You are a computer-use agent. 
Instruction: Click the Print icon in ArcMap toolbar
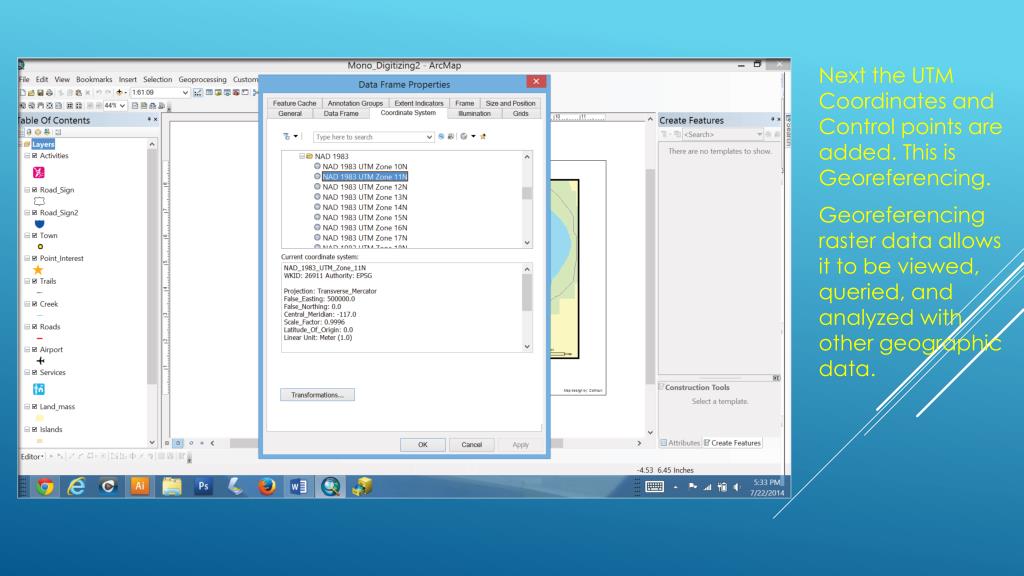(49, 93)
